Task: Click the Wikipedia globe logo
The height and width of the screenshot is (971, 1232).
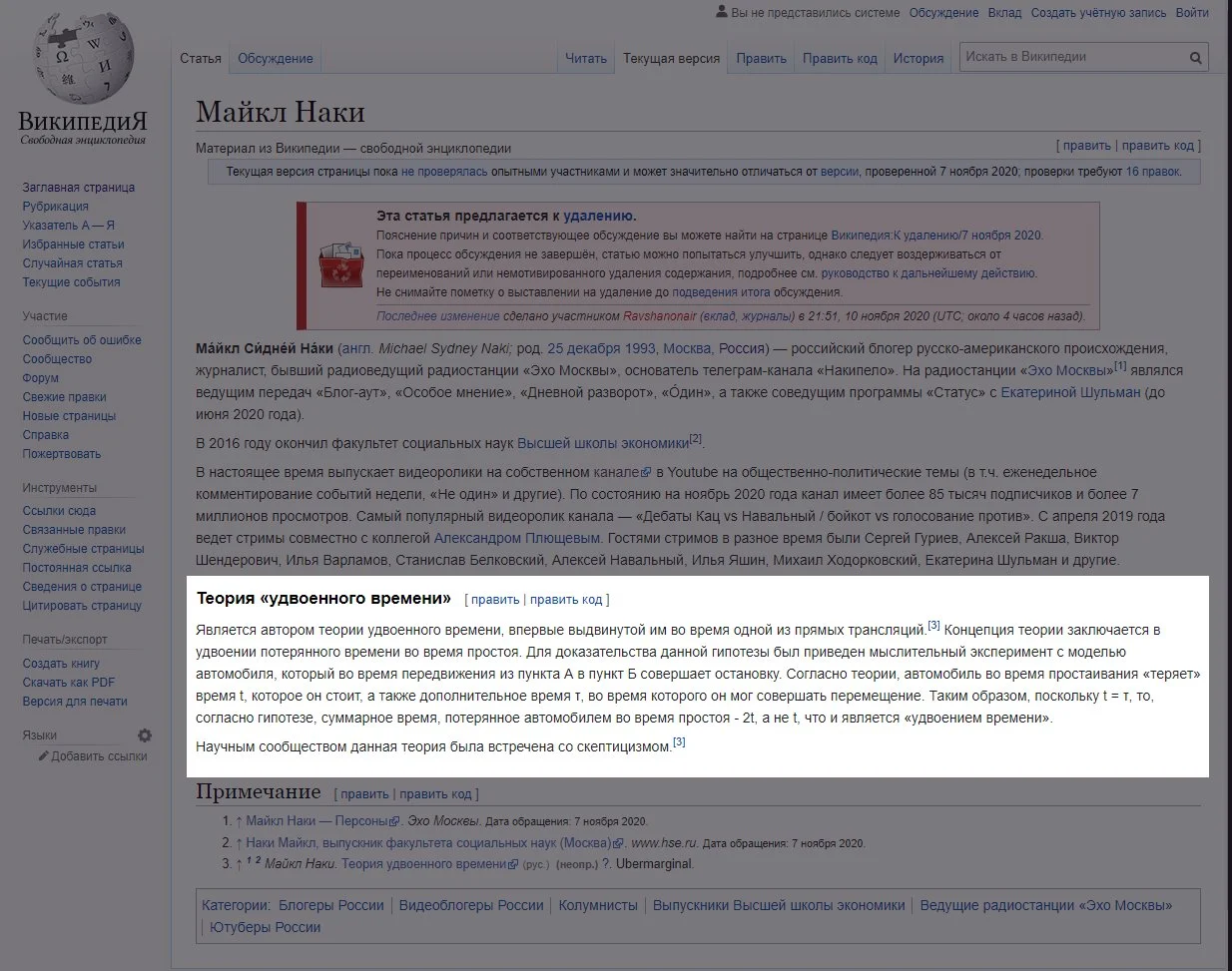Action: click(84, 56)
